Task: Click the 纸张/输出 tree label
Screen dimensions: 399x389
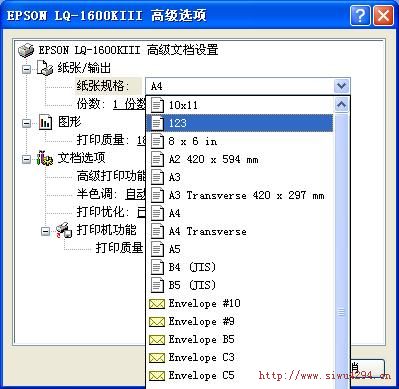Action: tap(84, 68)
